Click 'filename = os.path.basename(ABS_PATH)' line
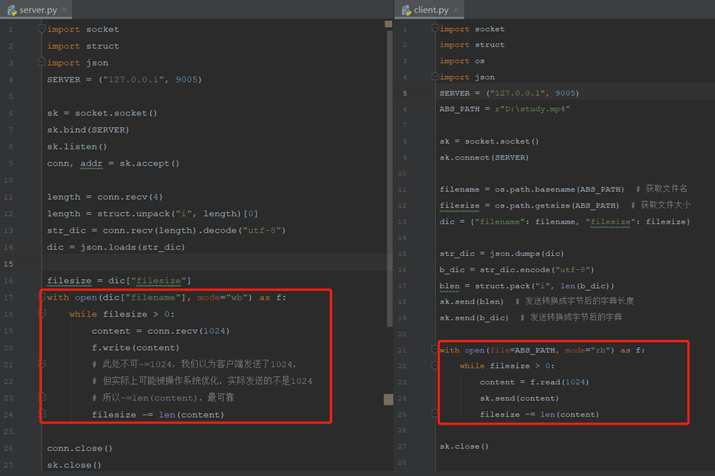This screenshot has height=476, width=715. point(532,189)
